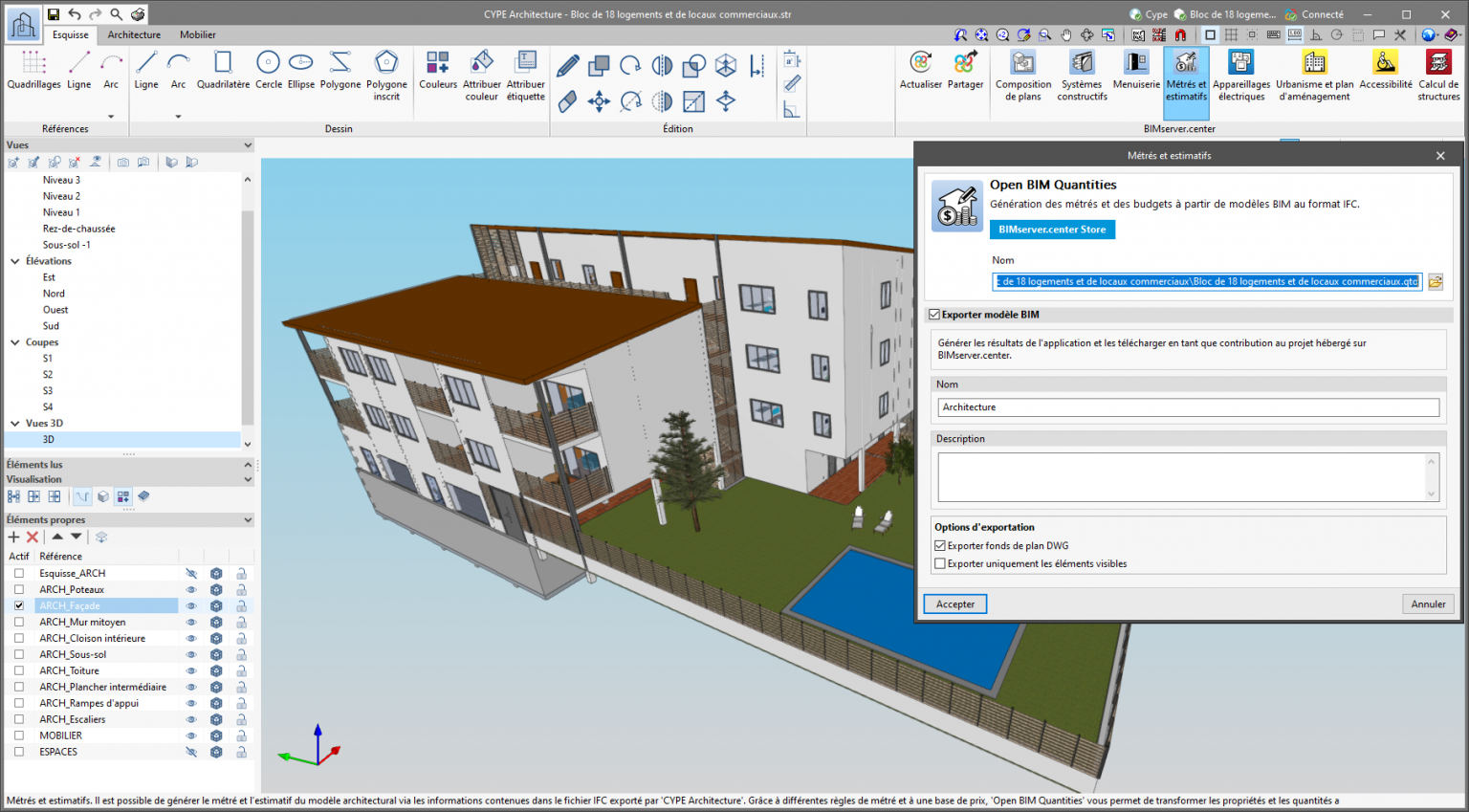Click the Accepter button
This screenshot has height=812, width=1469.
[954, 604]
